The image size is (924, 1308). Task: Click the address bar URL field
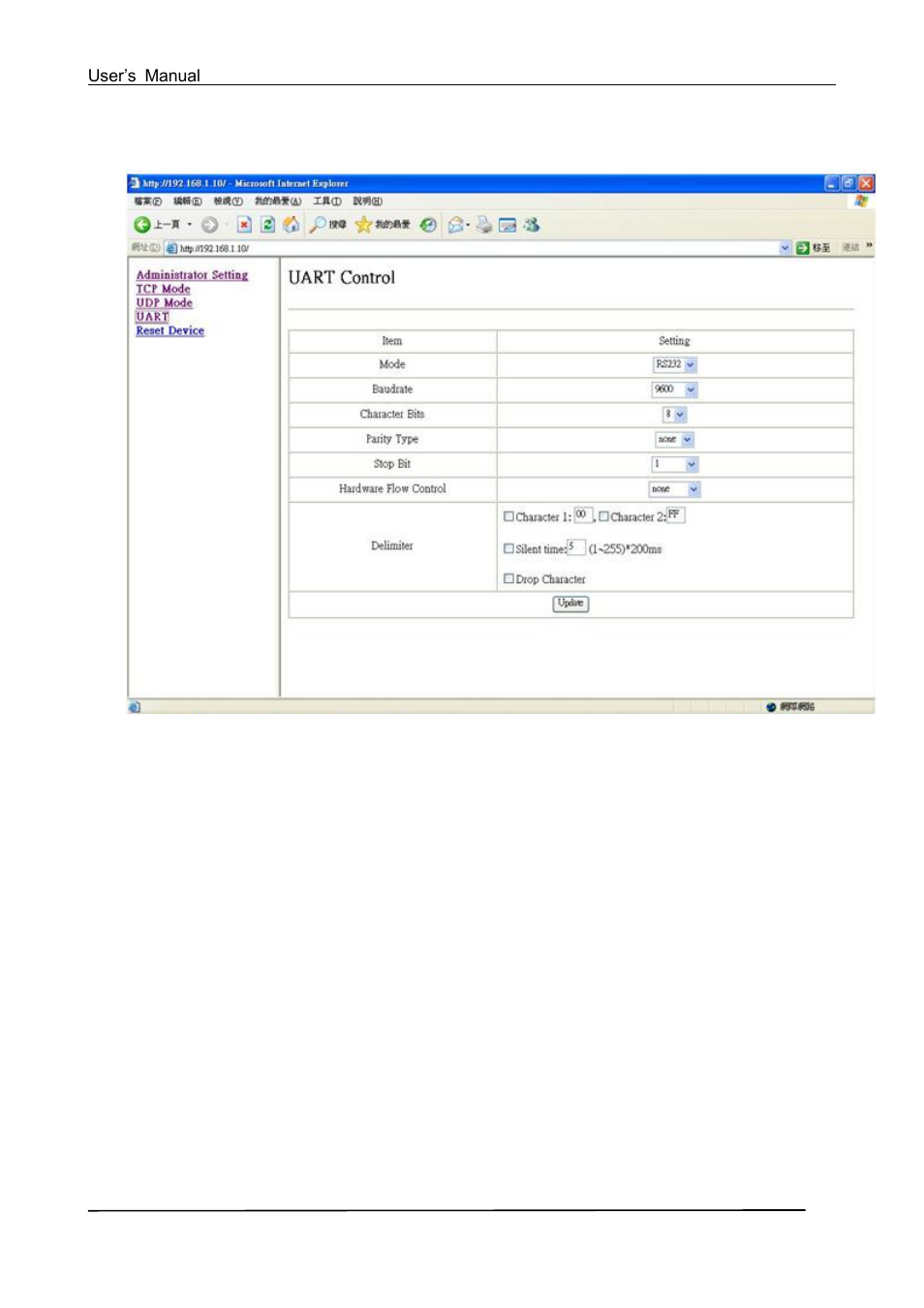pos(478,248)
